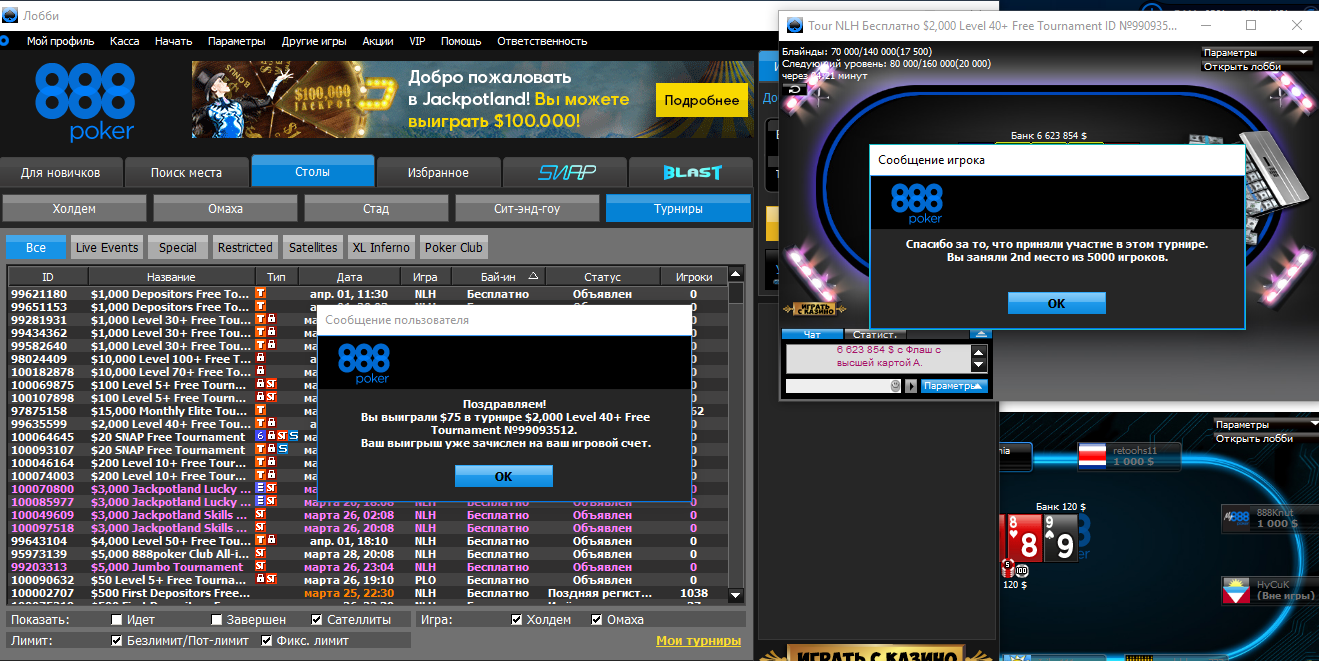The image size is (1319, 661).
Task: Open the Касса menu
Action: [x=125, y=41]
